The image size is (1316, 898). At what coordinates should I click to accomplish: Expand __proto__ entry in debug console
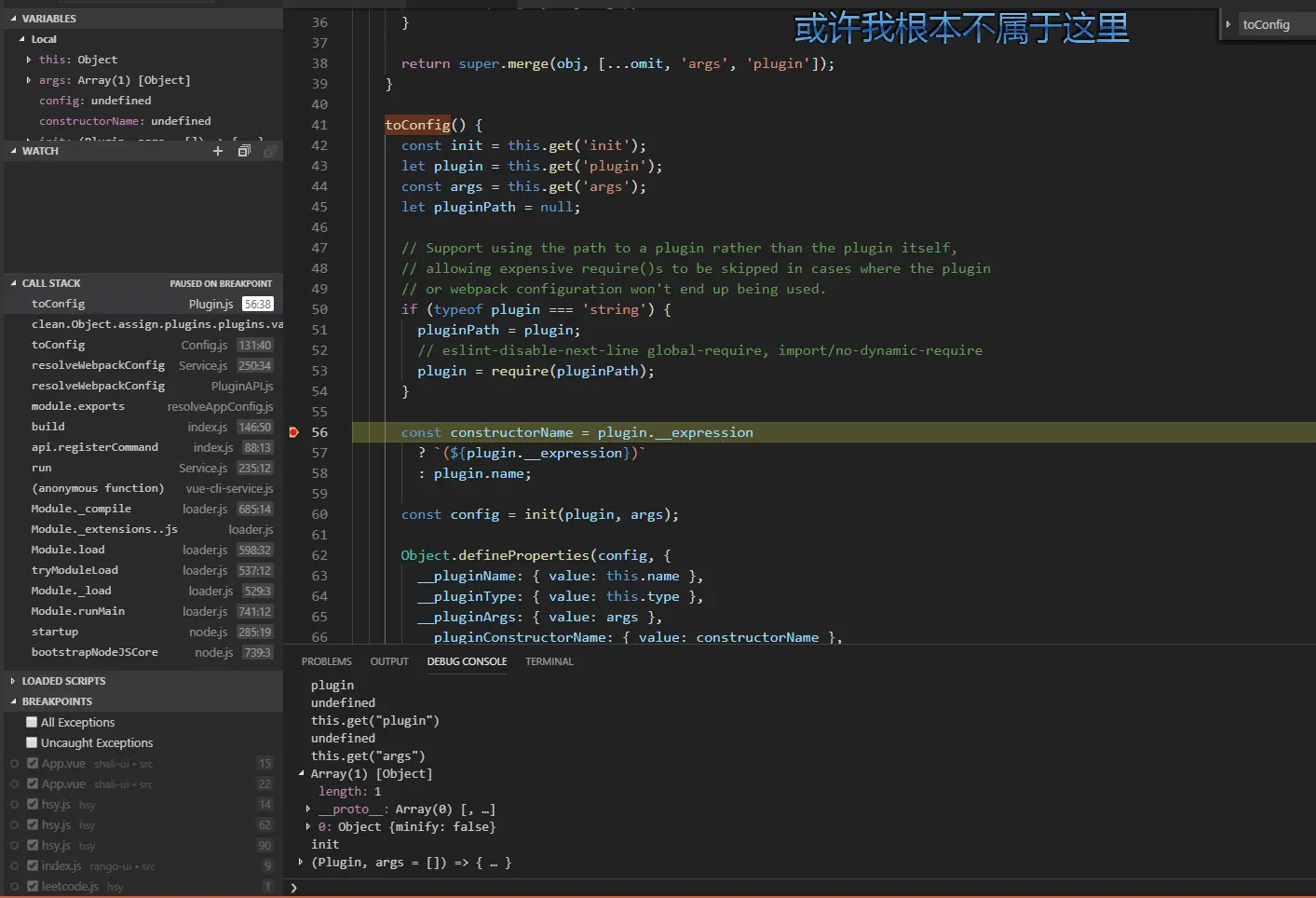click(308, 810)
